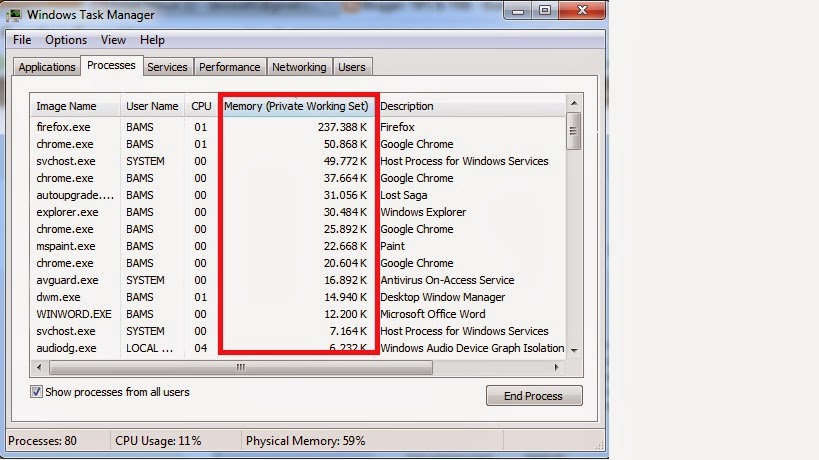The height and width of the screenshot is (460, 819).
Task: Click the Processes: 80 status entry
Action: (x=42, y=441)
